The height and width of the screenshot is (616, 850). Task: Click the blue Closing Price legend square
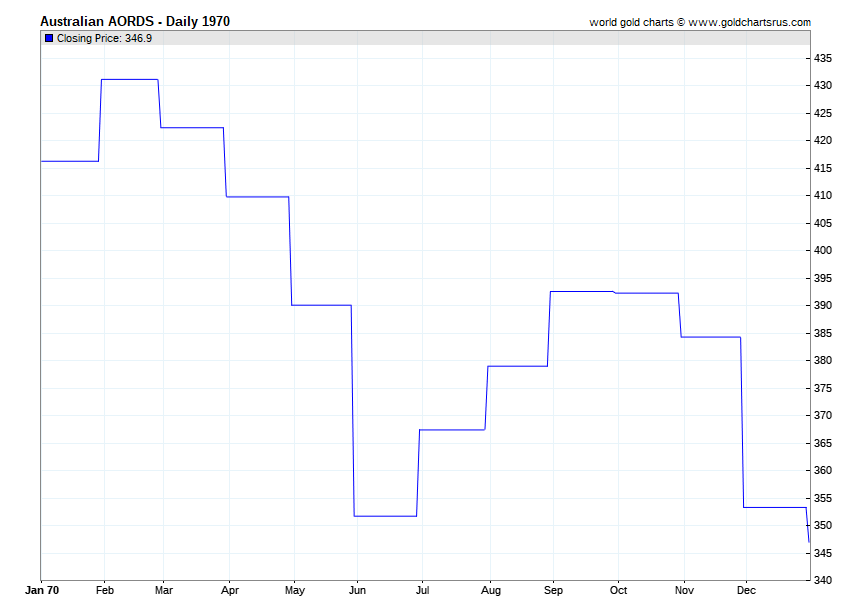pos(49,38)
